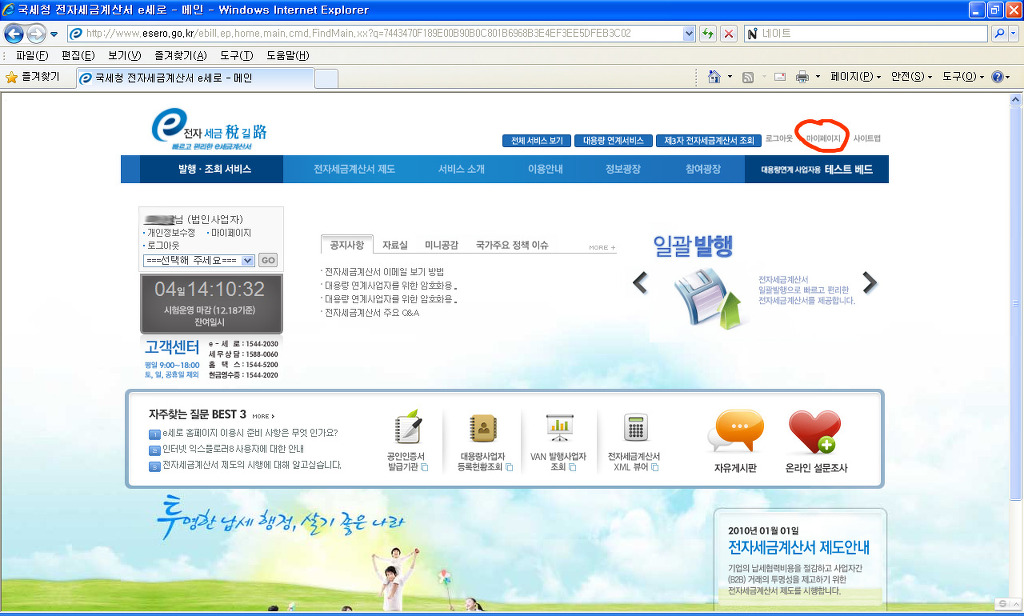1024x616 pixels.
Task: Refresh the page with the green arrows icon
Action: click(708, 33)
